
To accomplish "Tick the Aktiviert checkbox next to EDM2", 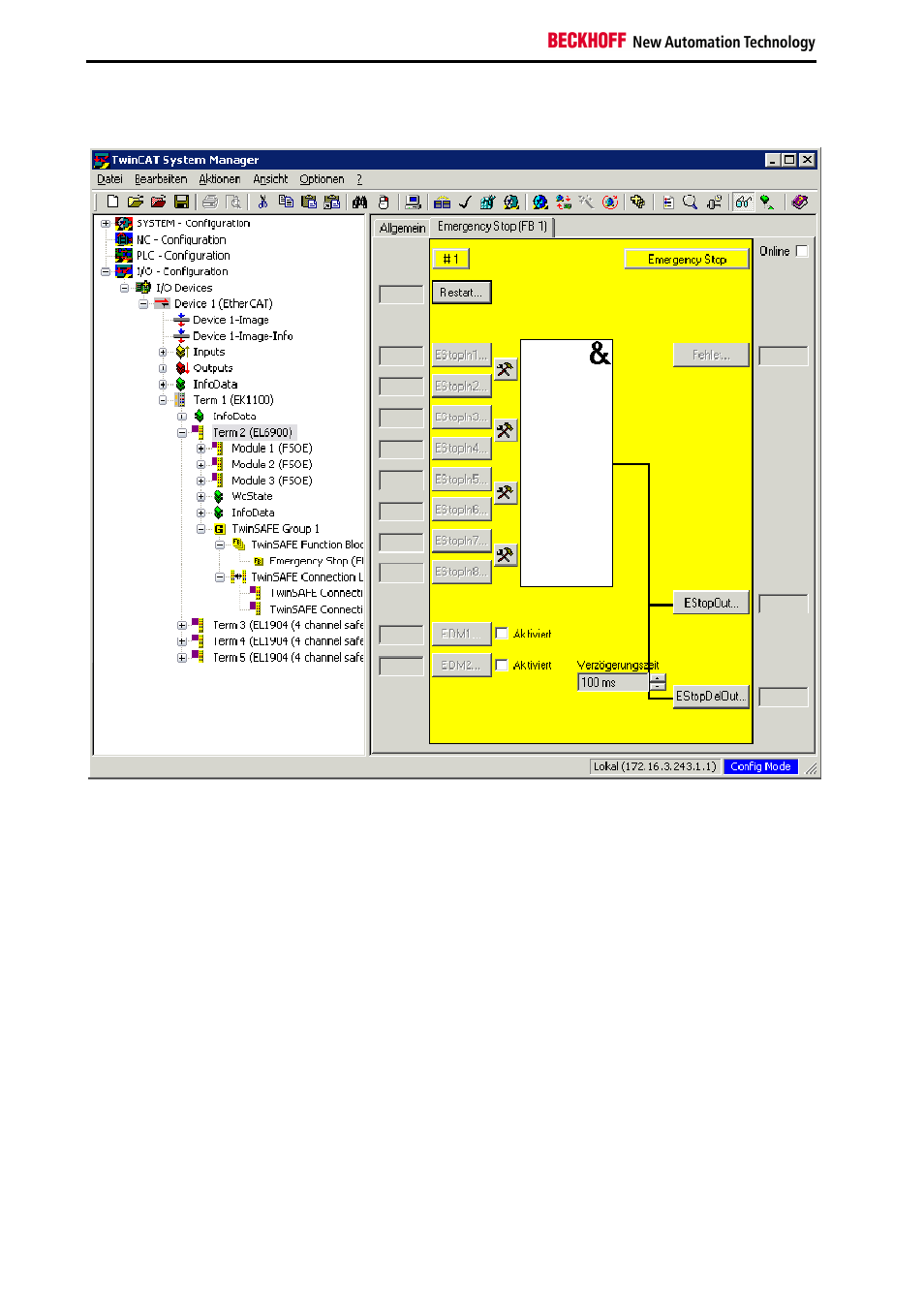I will 502,666.
